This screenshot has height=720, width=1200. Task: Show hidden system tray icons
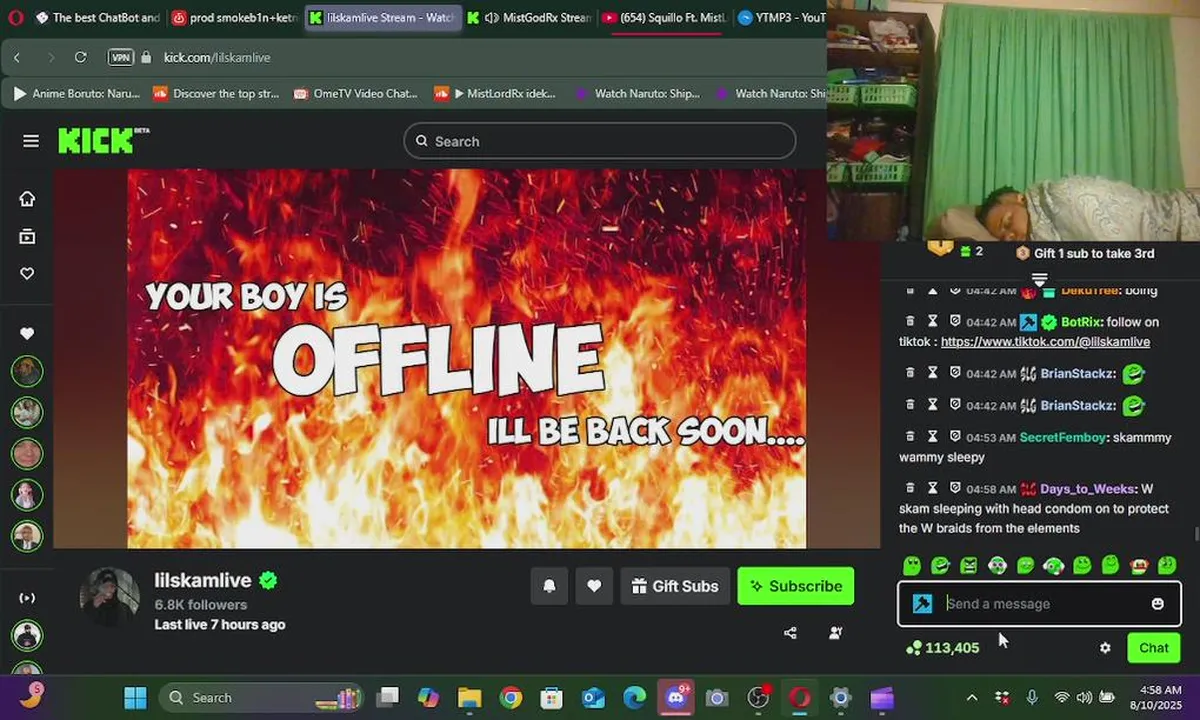972,697
